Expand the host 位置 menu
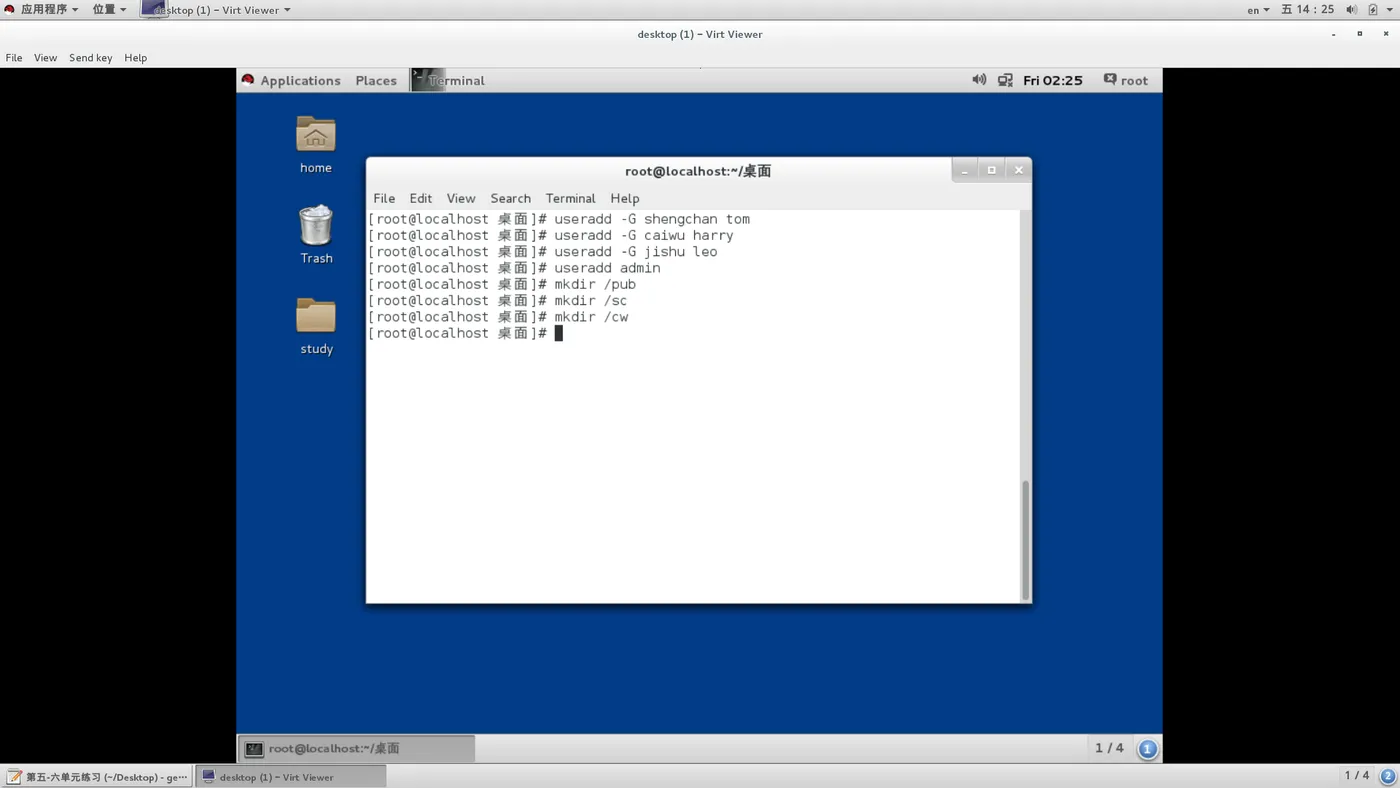Image resolution: width=1400 pixels, height=788 pixels. point(109,9)
